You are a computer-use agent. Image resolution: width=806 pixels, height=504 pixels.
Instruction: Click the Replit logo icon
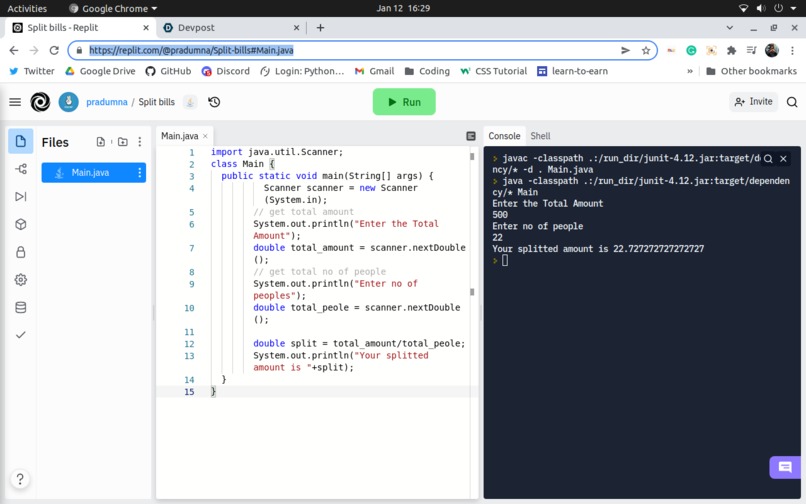[x=40, y=102]
